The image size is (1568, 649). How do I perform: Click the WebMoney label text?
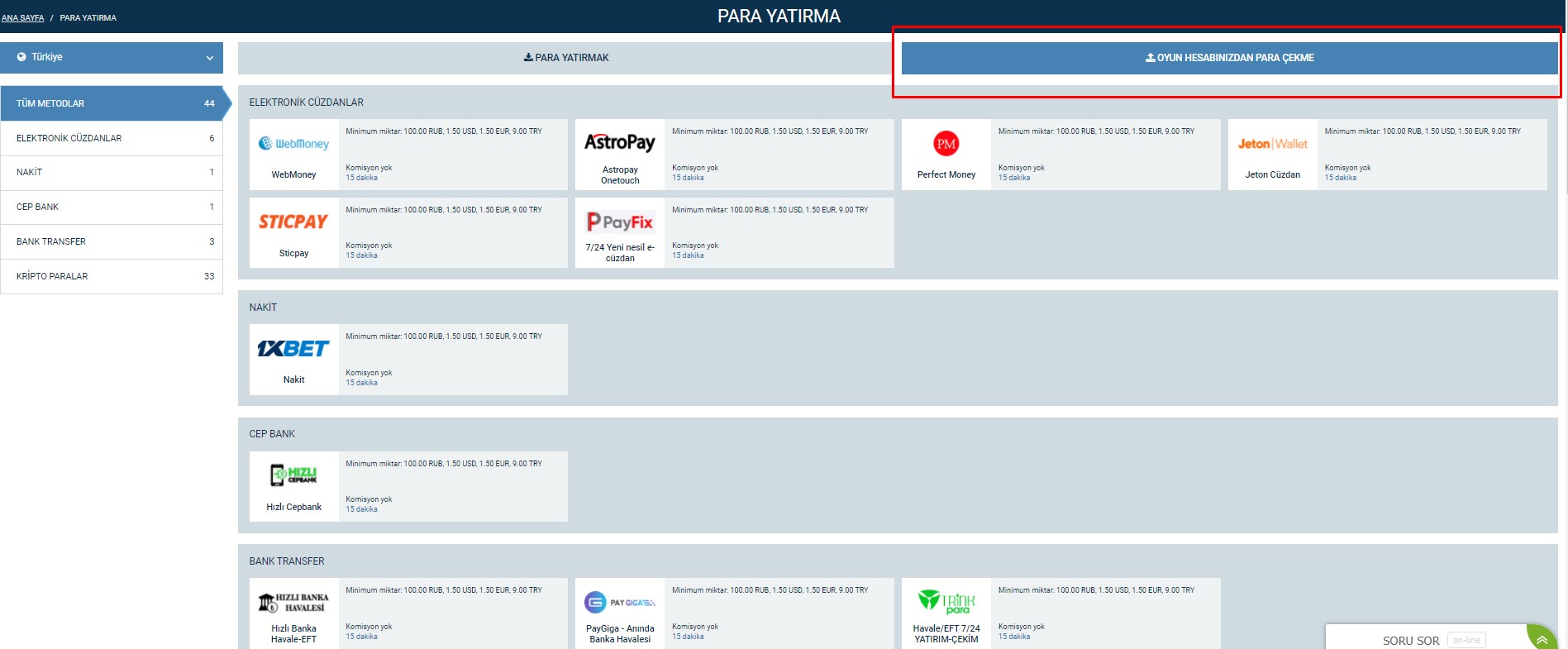click(293, 174)
